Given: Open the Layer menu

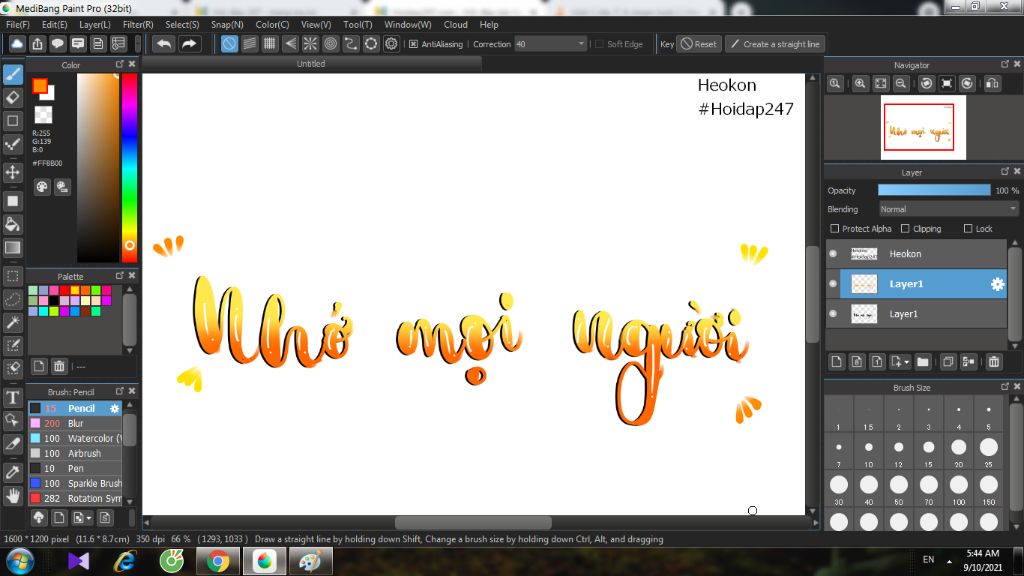Looking at the screenshot, I should click(x=95, y=25).
